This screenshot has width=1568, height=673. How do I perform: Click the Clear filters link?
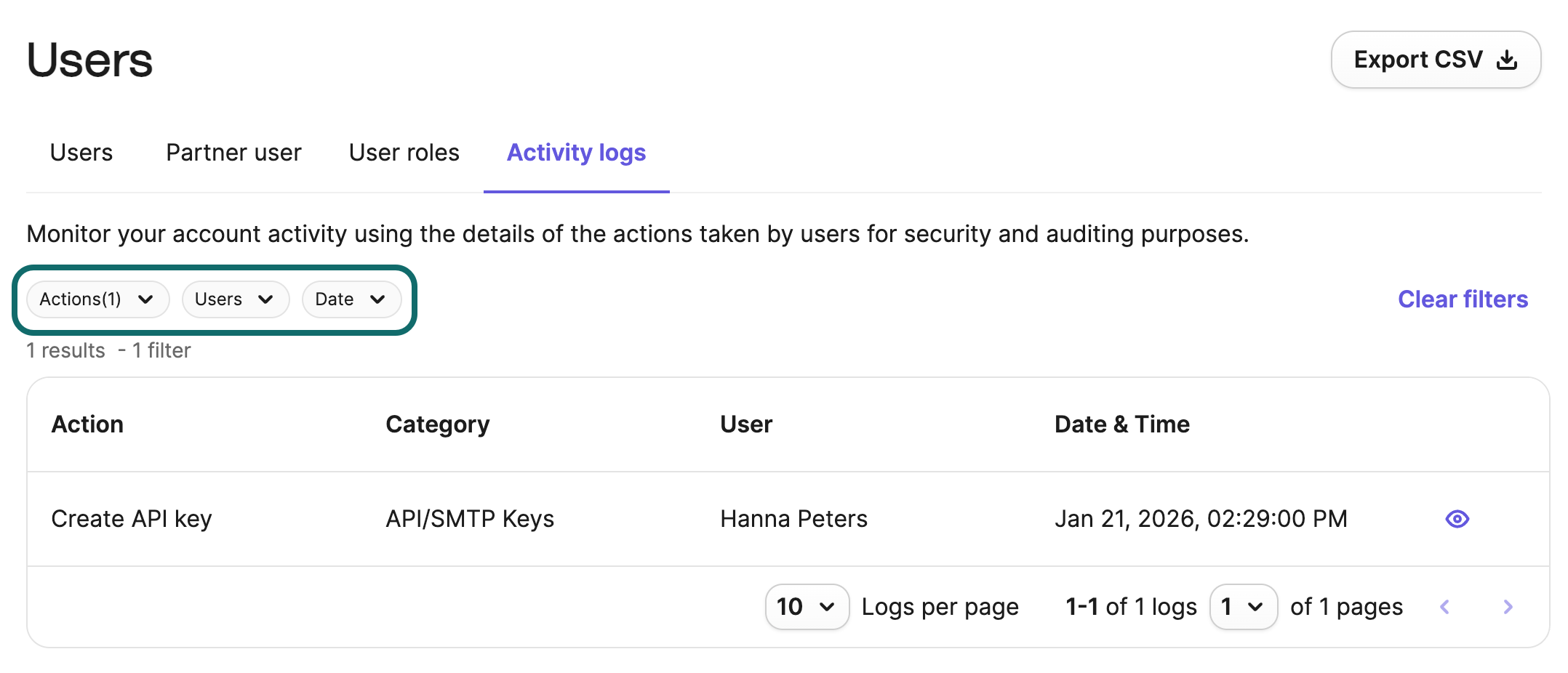1463,299
